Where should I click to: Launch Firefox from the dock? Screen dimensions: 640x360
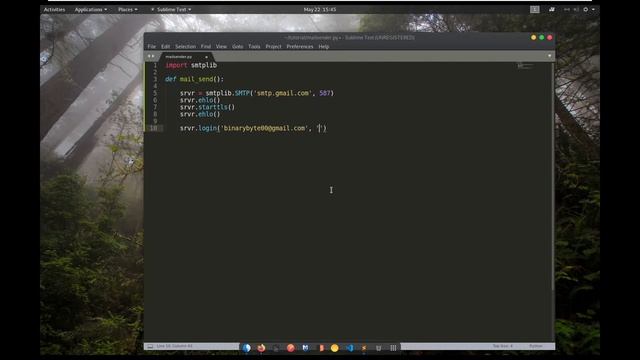(261, 348)
